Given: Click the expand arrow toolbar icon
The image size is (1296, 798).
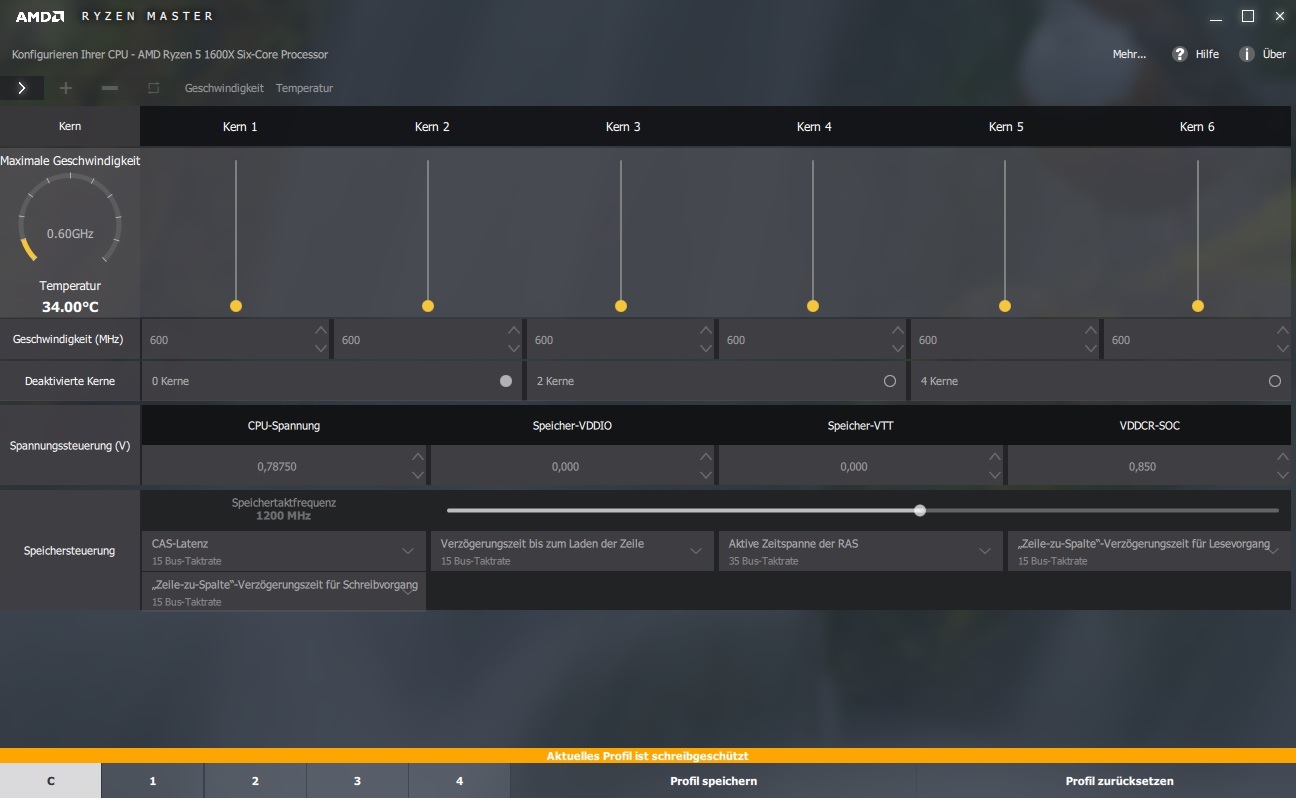Looking at the screenshot, I should click(x=21, y=88).
